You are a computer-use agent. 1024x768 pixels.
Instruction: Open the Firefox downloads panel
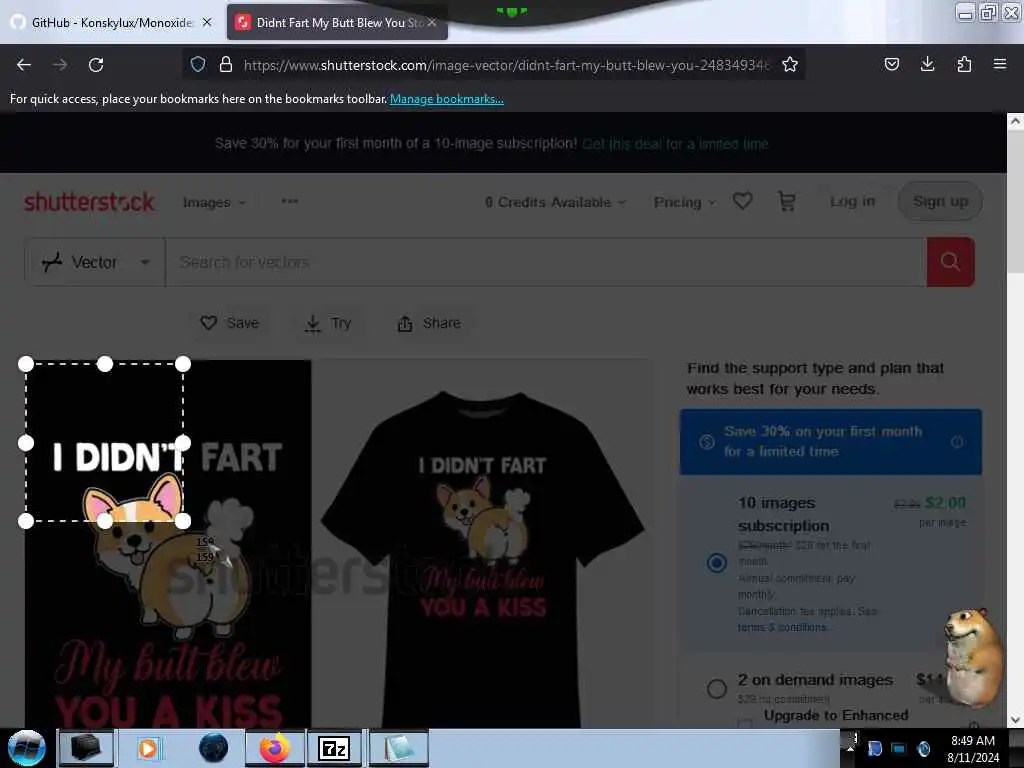[x=927, y=64]
